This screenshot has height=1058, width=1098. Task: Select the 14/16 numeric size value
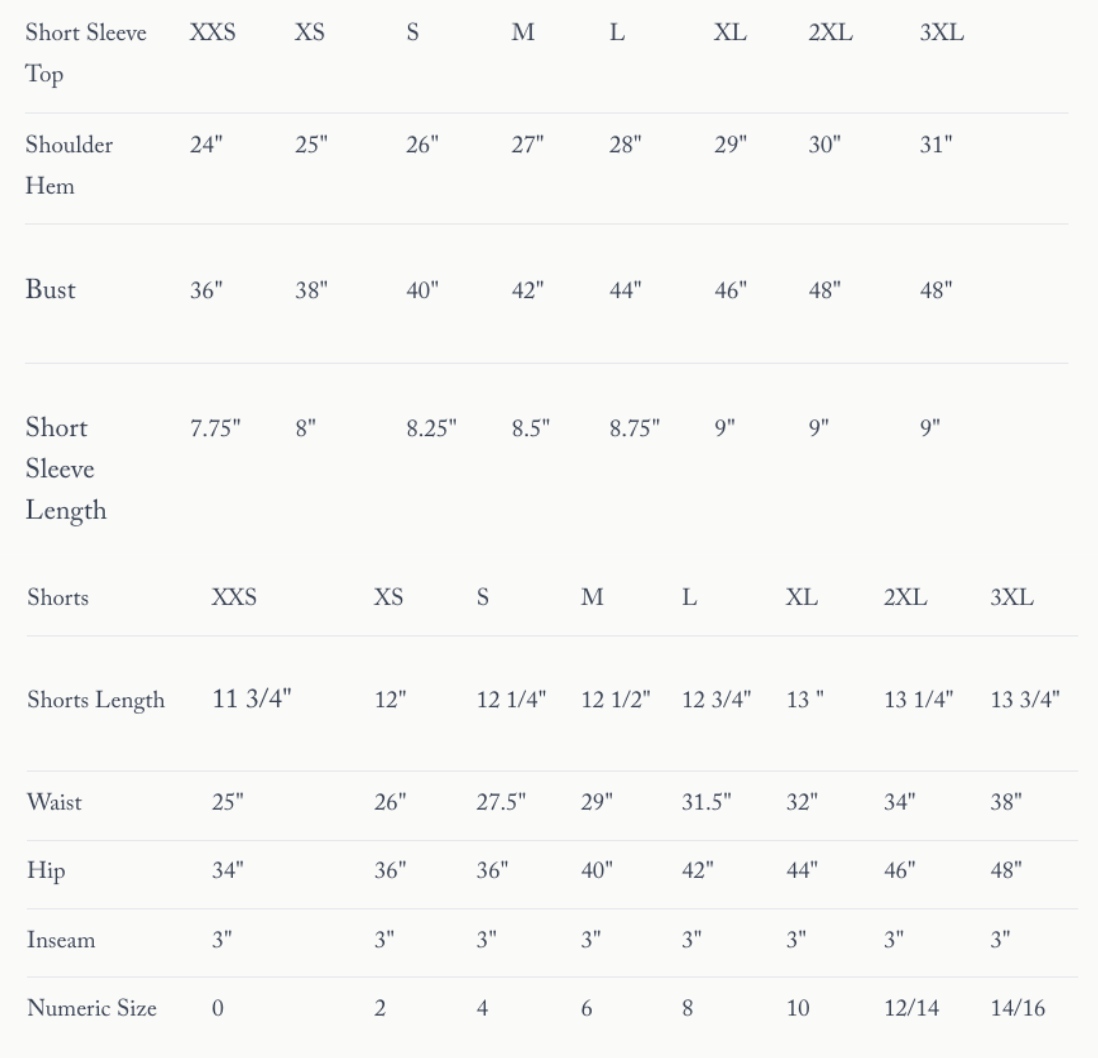pyautogui.click(x=1017, y=1008)
